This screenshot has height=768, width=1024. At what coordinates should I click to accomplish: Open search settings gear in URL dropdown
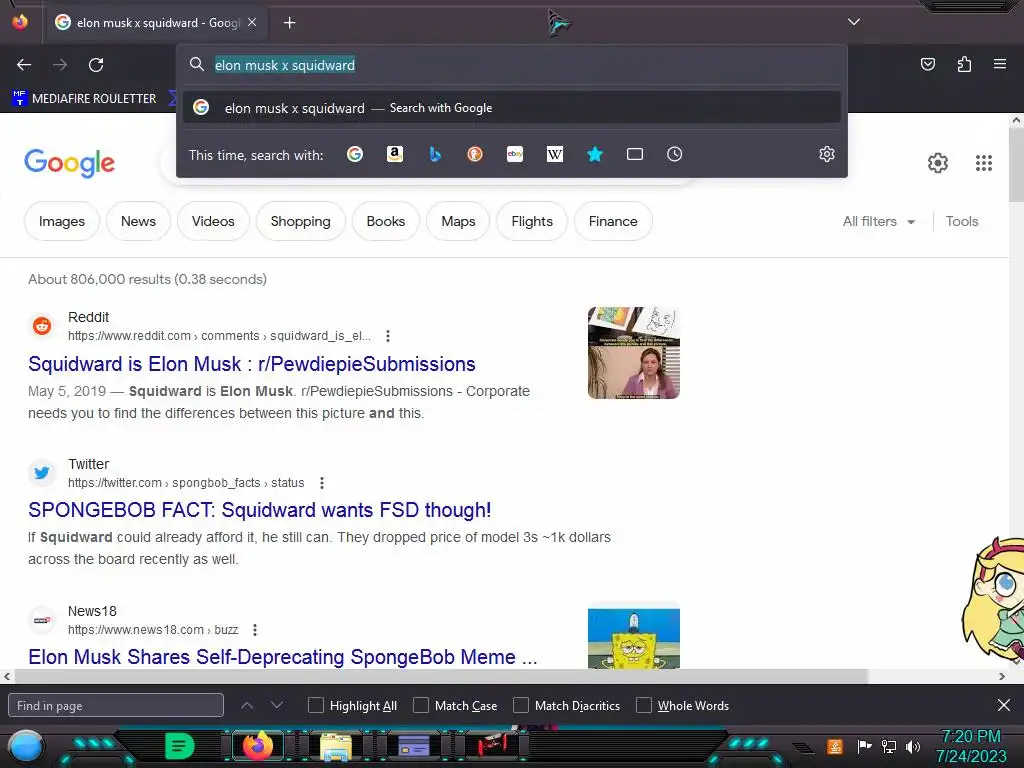[827, 154]
